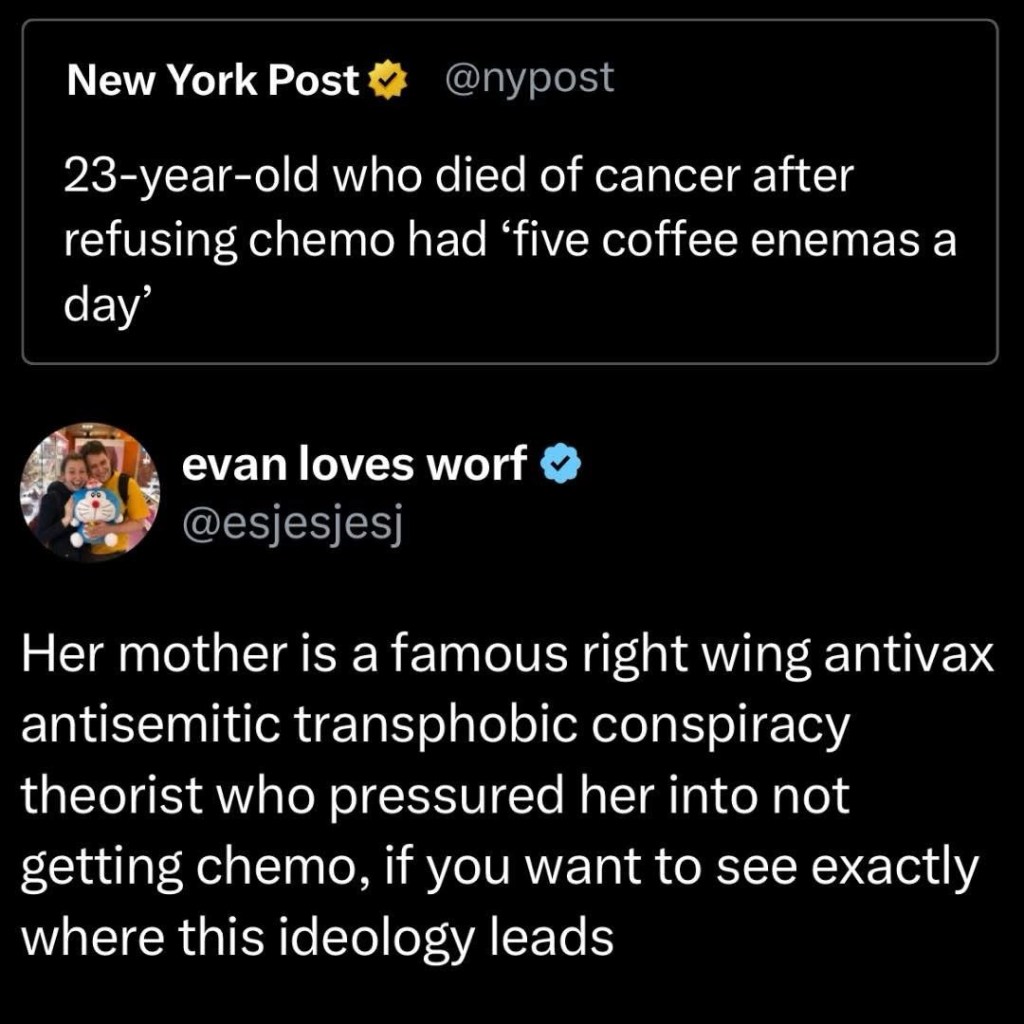The height and width of the screenshot is (1024, 1024).
Task: Click the New York Post gold verified badge
Action: 390,81
